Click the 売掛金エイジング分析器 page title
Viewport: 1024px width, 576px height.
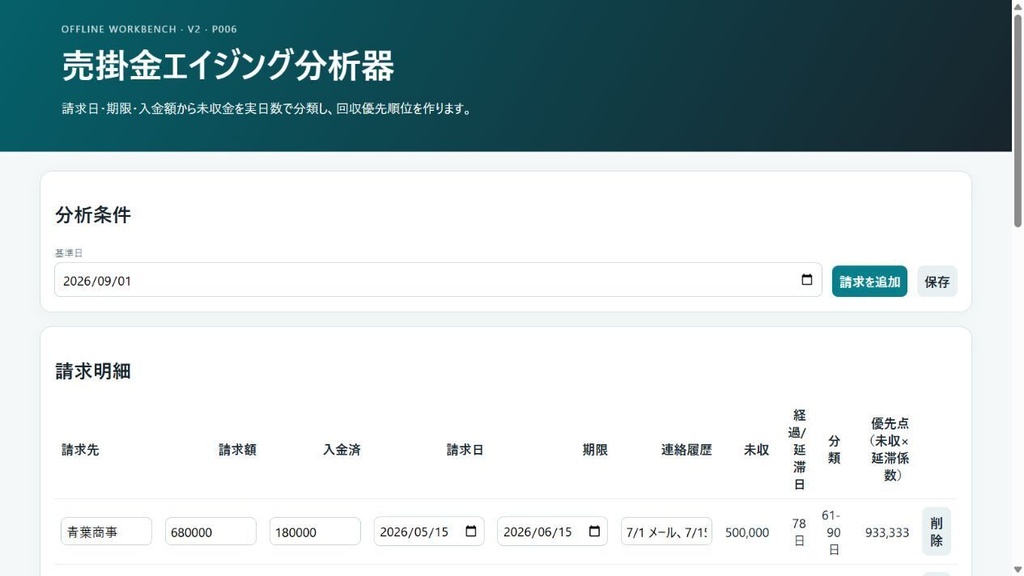pos(228,66)
